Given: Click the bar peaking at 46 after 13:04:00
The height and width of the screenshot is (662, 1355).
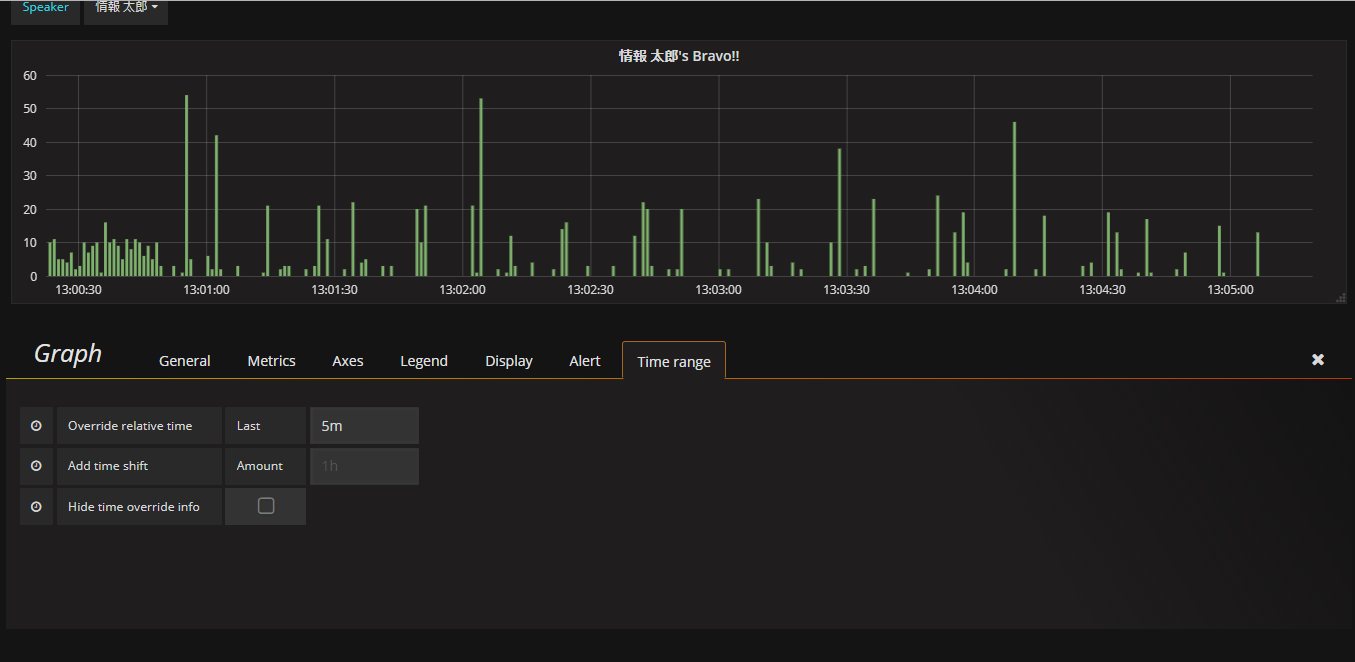Looking at the screenshot, I should click(1014, 200).
